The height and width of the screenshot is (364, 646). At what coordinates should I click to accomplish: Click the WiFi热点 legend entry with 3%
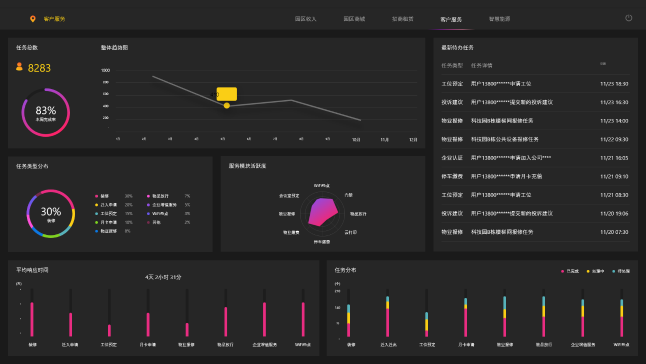[168, 214]
